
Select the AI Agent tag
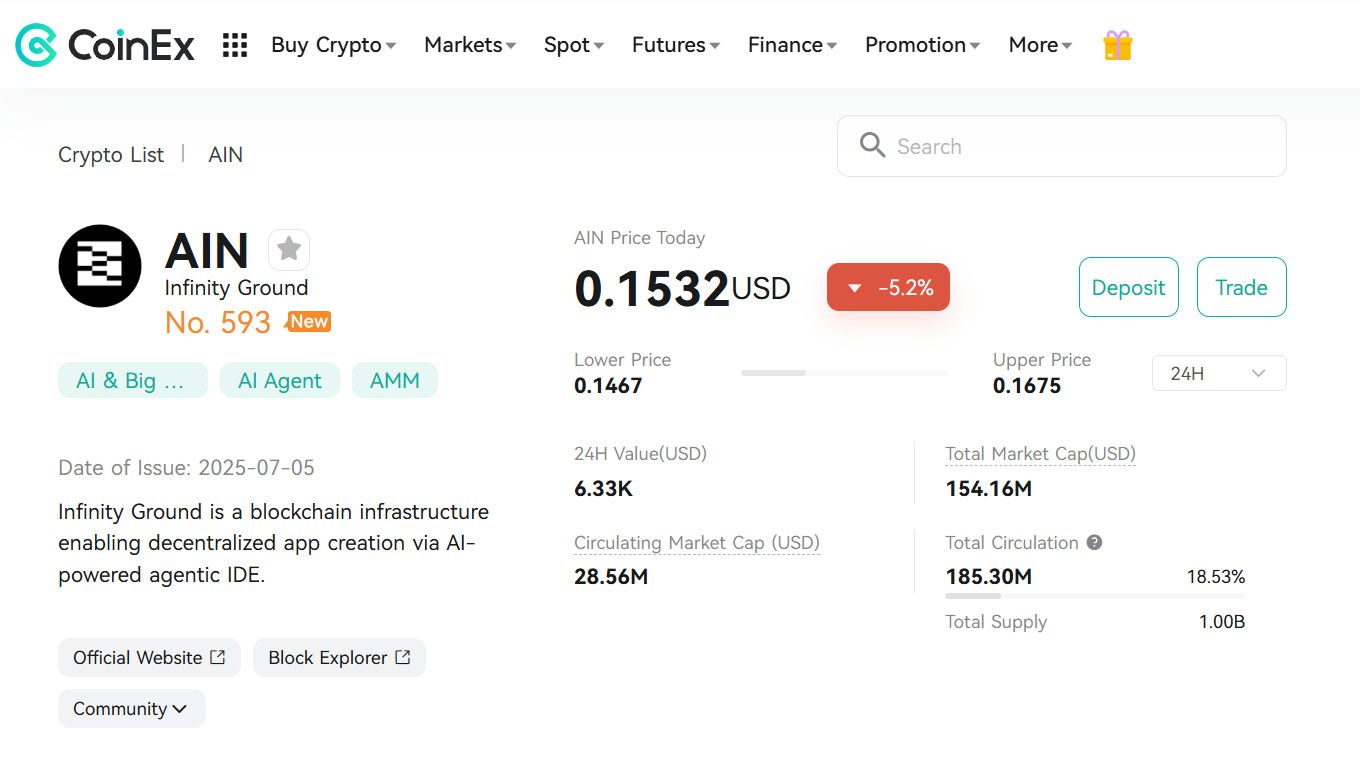(x=280, y=380)
